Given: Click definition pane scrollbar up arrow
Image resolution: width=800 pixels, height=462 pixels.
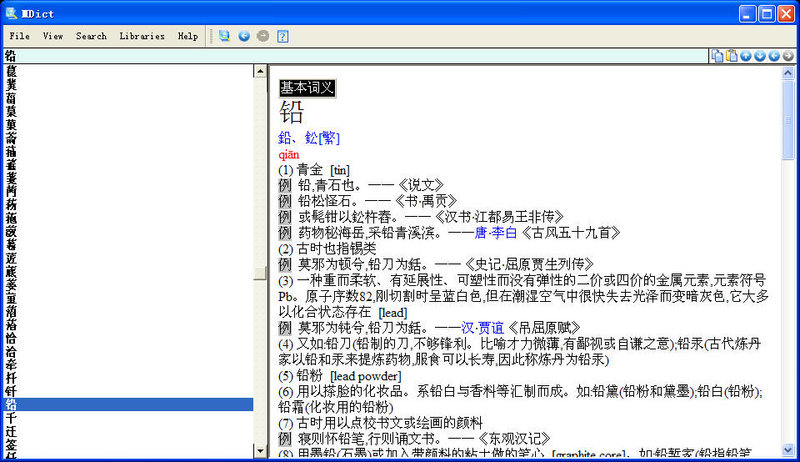Looking at the screenshot, I should click(x=790, y=72).
